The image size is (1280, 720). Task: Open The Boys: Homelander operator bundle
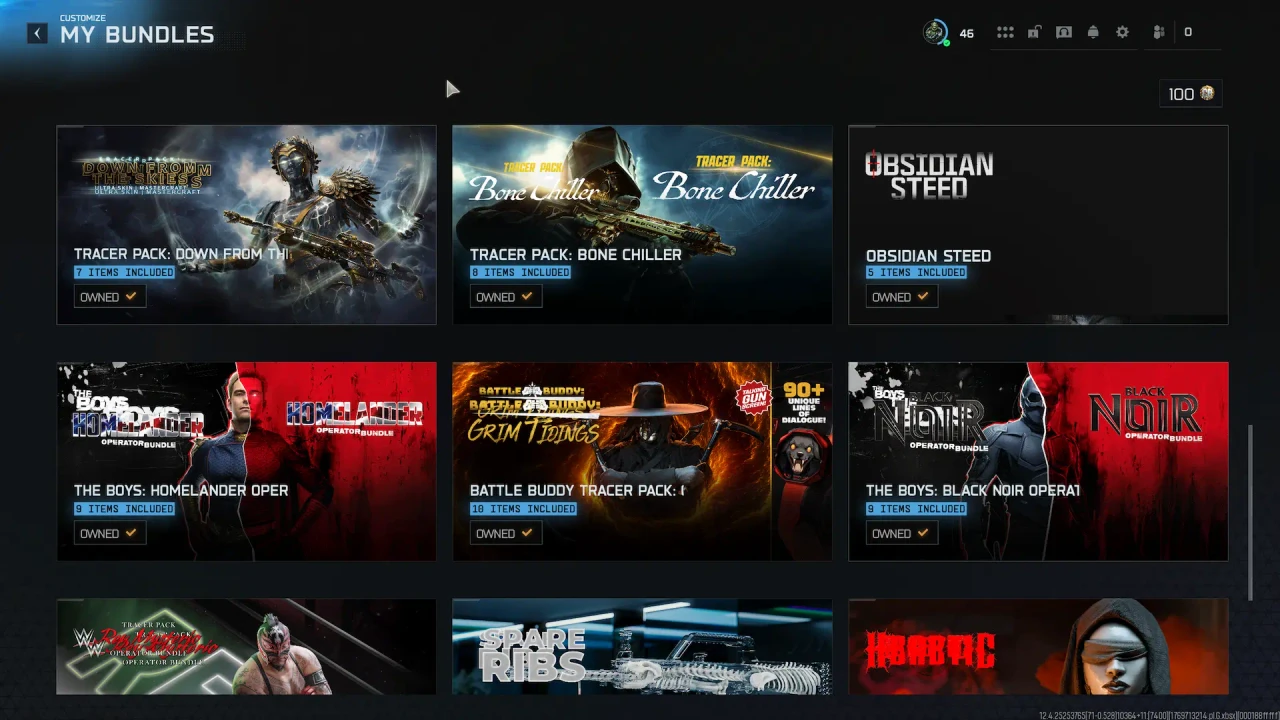(246, 461)
